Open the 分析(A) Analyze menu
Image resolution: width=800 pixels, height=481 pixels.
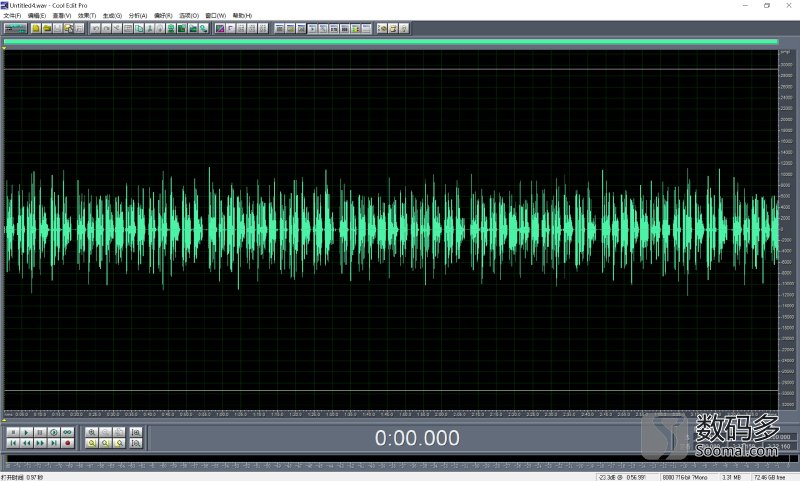138,16
